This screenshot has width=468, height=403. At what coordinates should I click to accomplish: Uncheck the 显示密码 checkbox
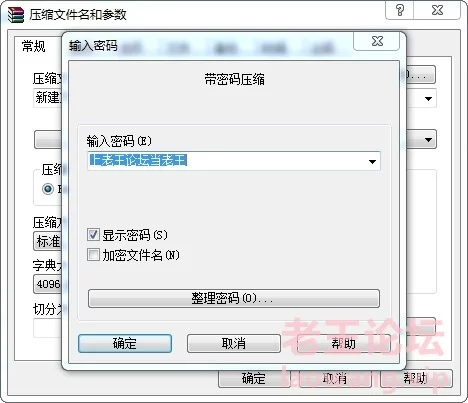coord(93,235)
